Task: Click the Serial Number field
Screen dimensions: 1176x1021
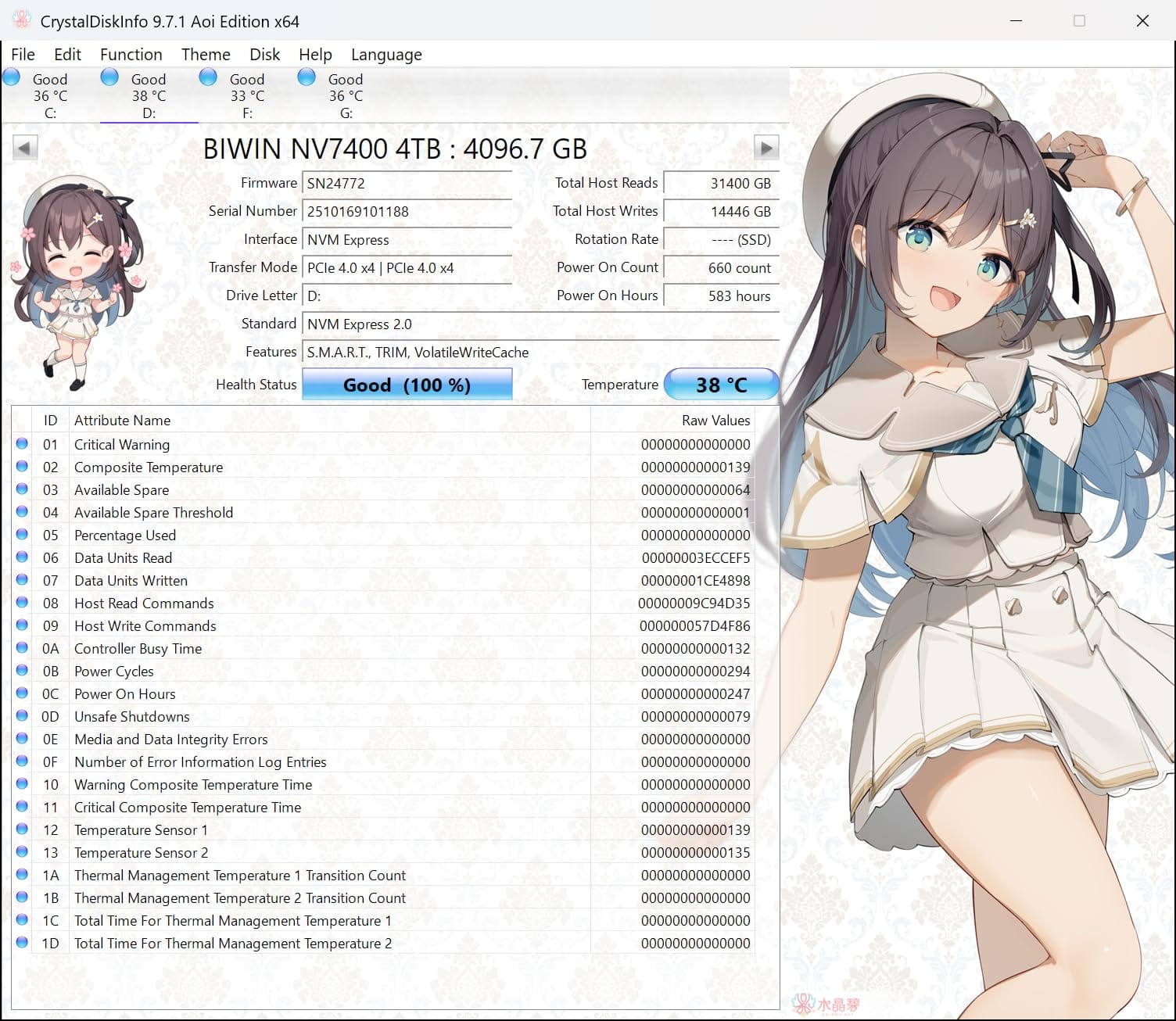Action: point(407,211)
